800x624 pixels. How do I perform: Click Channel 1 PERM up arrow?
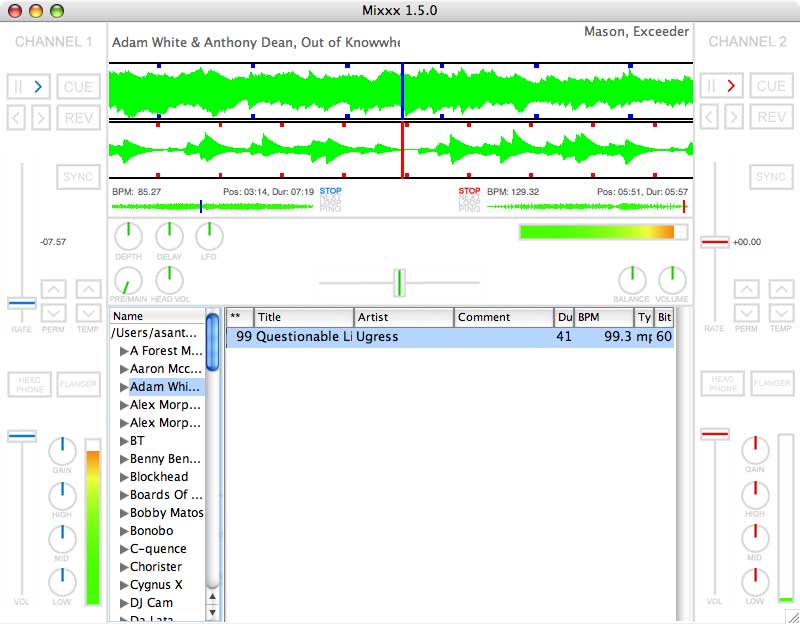(54, 289)
